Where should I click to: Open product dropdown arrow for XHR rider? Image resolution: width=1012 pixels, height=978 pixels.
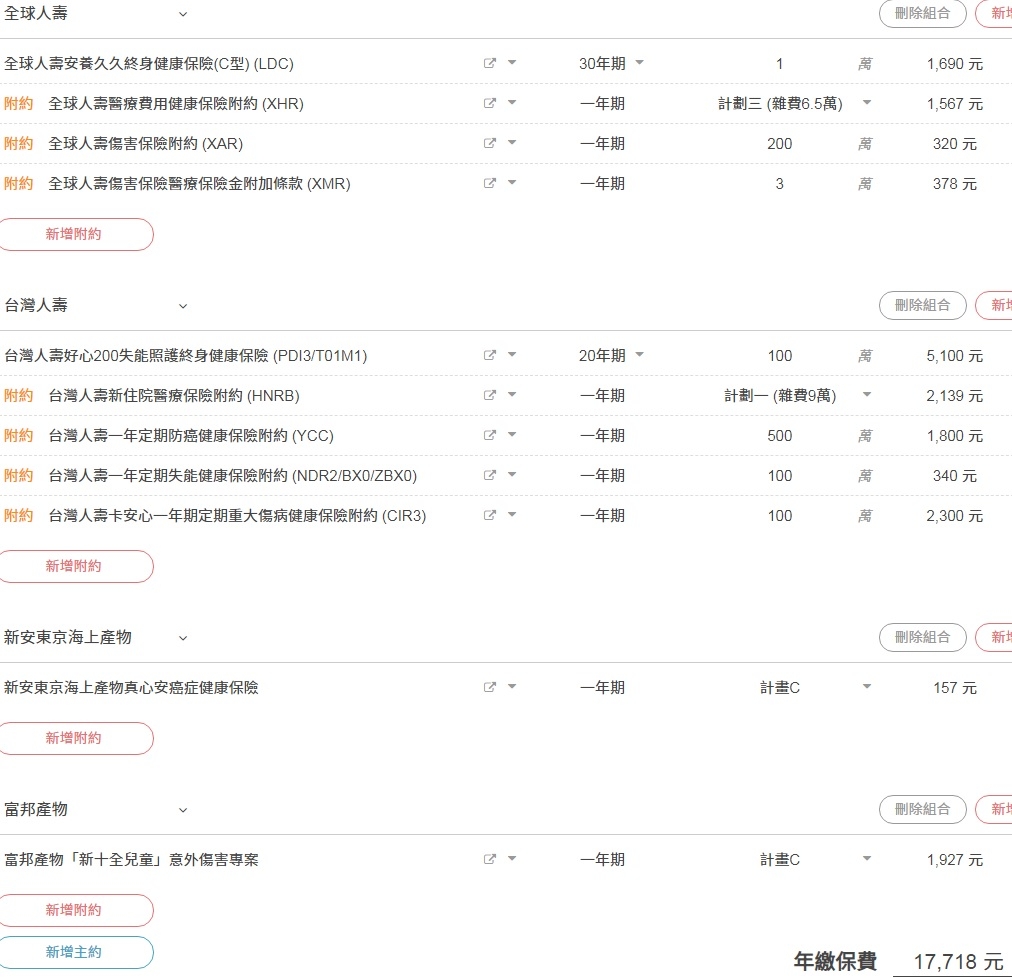click(x=512, y=103)
